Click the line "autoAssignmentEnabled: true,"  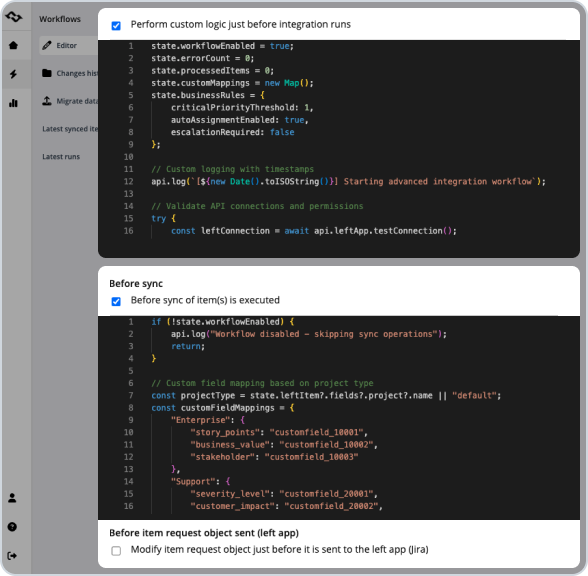240,120
